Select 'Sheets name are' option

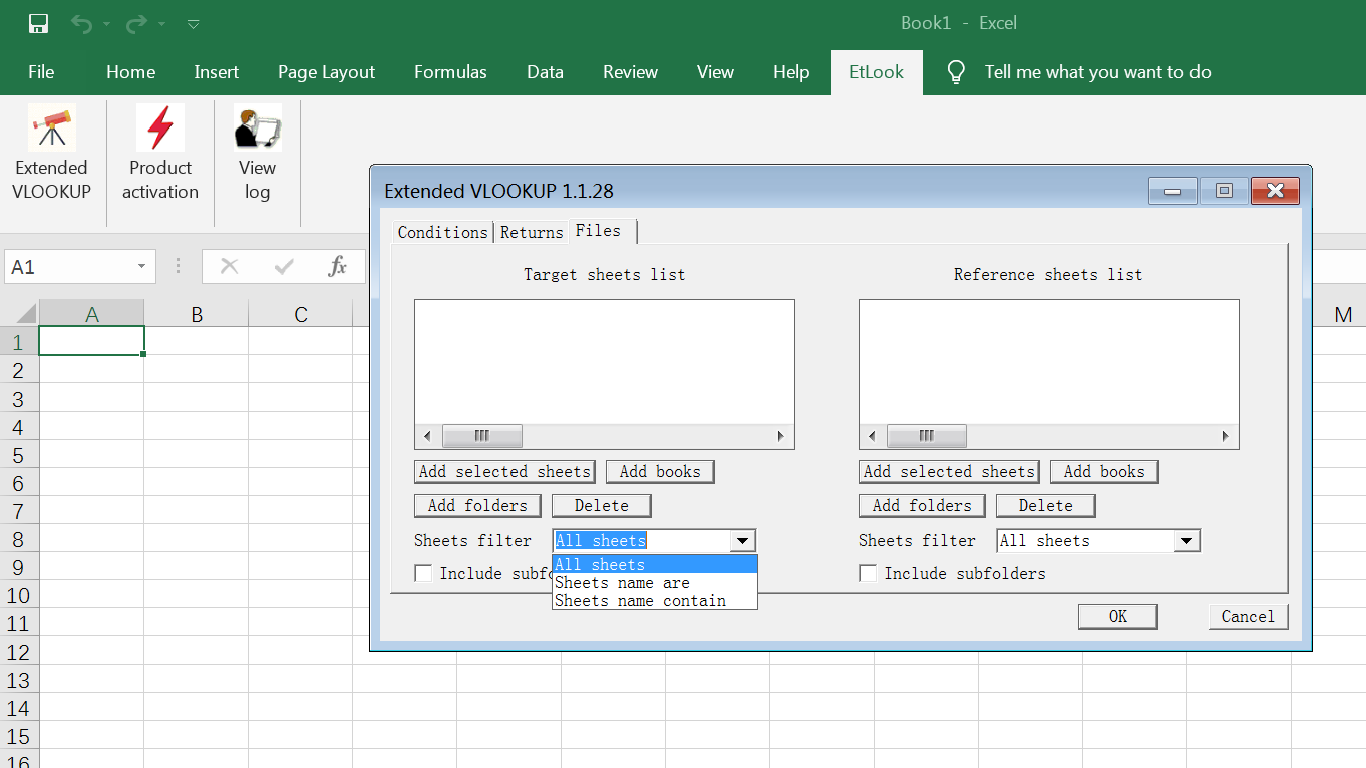[655, 583]
